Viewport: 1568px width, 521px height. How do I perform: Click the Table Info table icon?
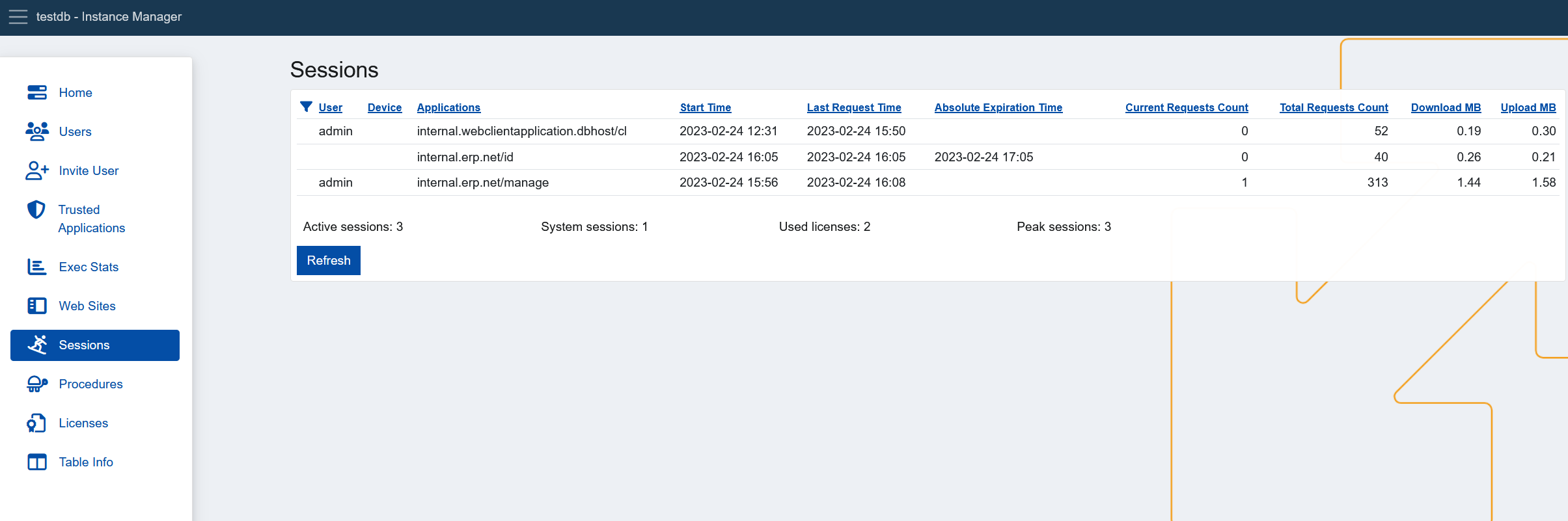click(37, 462)
